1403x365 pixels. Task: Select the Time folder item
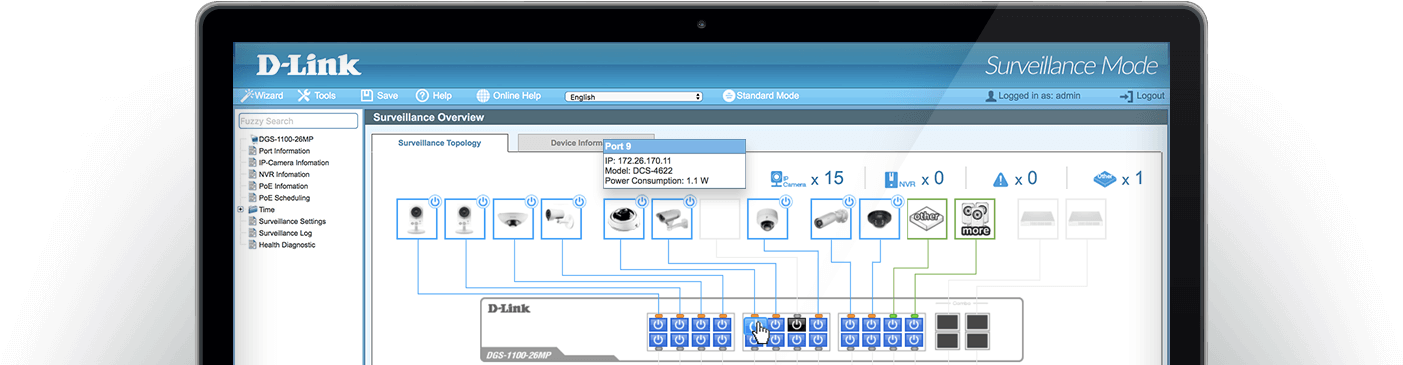[x=261, y=210]
